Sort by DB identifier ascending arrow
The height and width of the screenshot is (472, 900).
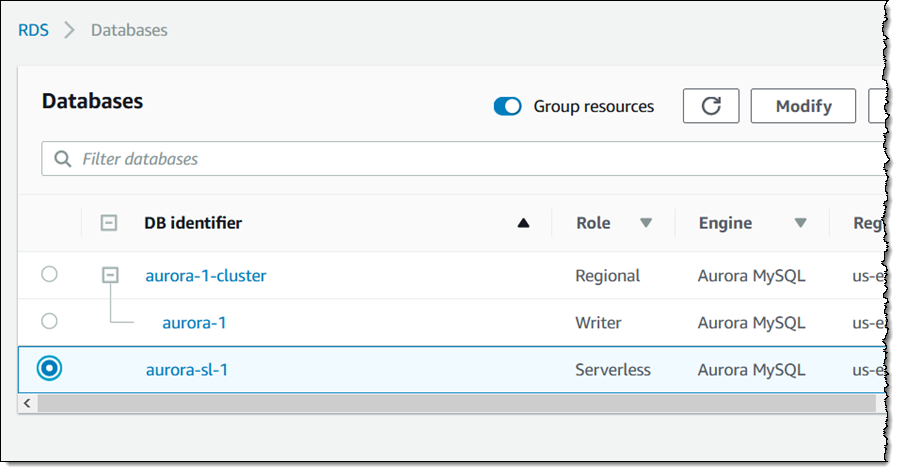point(523,223)
